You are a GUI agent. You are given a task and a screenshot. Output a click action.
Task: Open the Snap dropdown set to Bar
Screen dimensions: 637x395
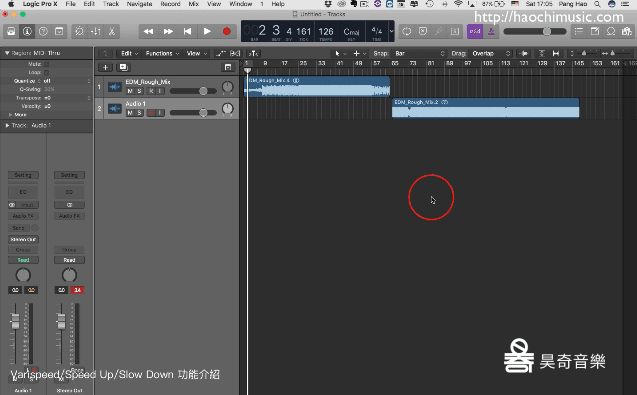click(x=419, y=53)
